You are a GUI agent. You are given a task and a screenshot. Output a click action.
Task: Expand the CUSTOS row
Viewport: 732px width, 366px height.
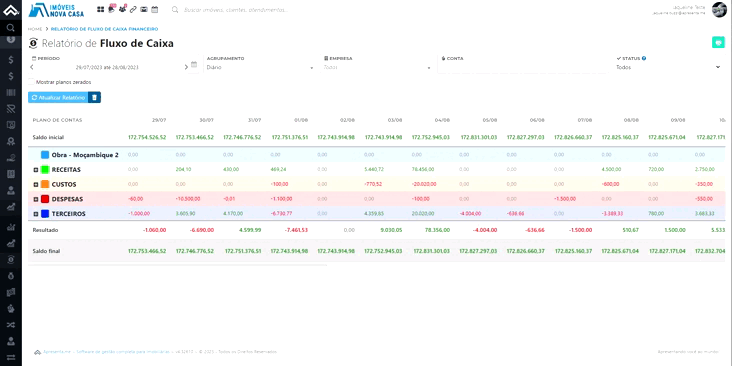click(x=35, y=185)
